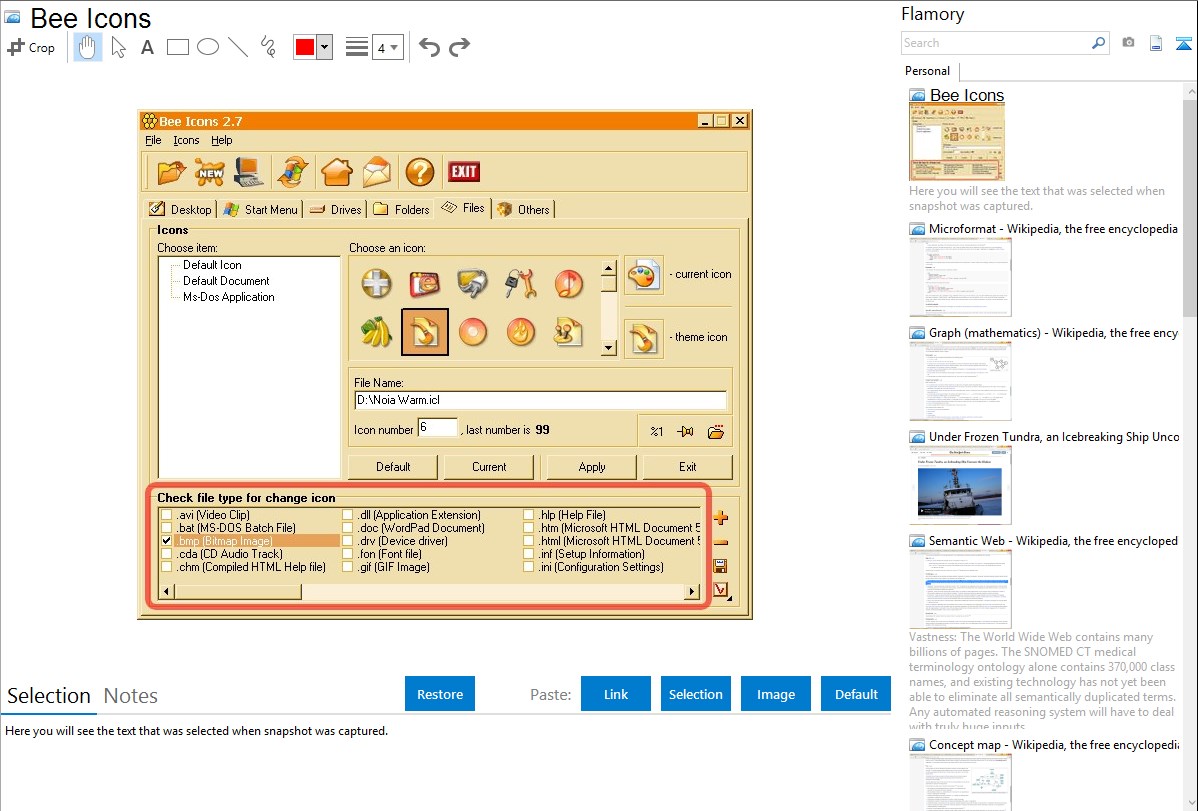The height and width of the screenshot is (811, 1198).
Task: Click the undo arrow
Action: (x=429, y=47)
